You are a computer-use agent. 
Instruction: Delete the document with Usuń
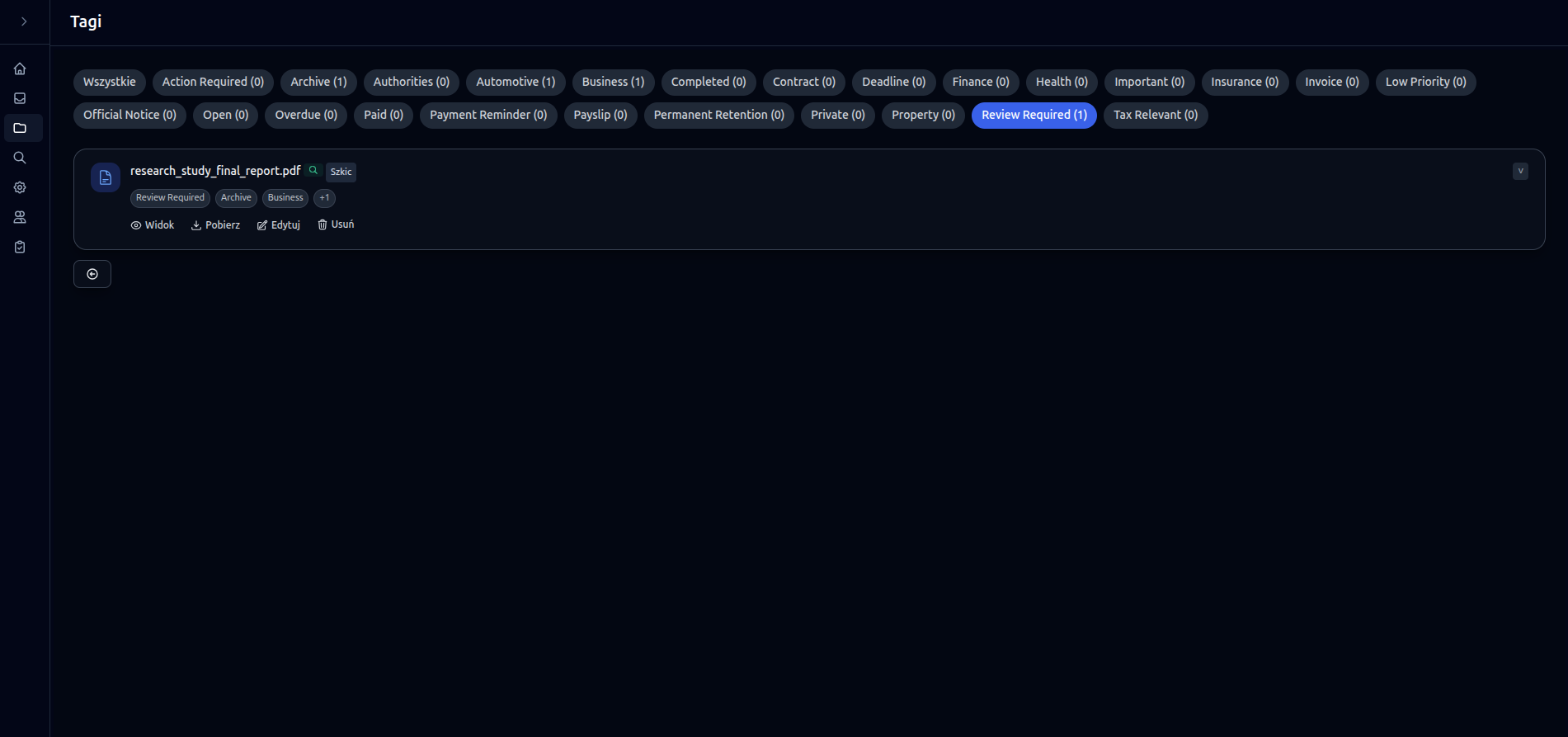click(x=336, y=224)
